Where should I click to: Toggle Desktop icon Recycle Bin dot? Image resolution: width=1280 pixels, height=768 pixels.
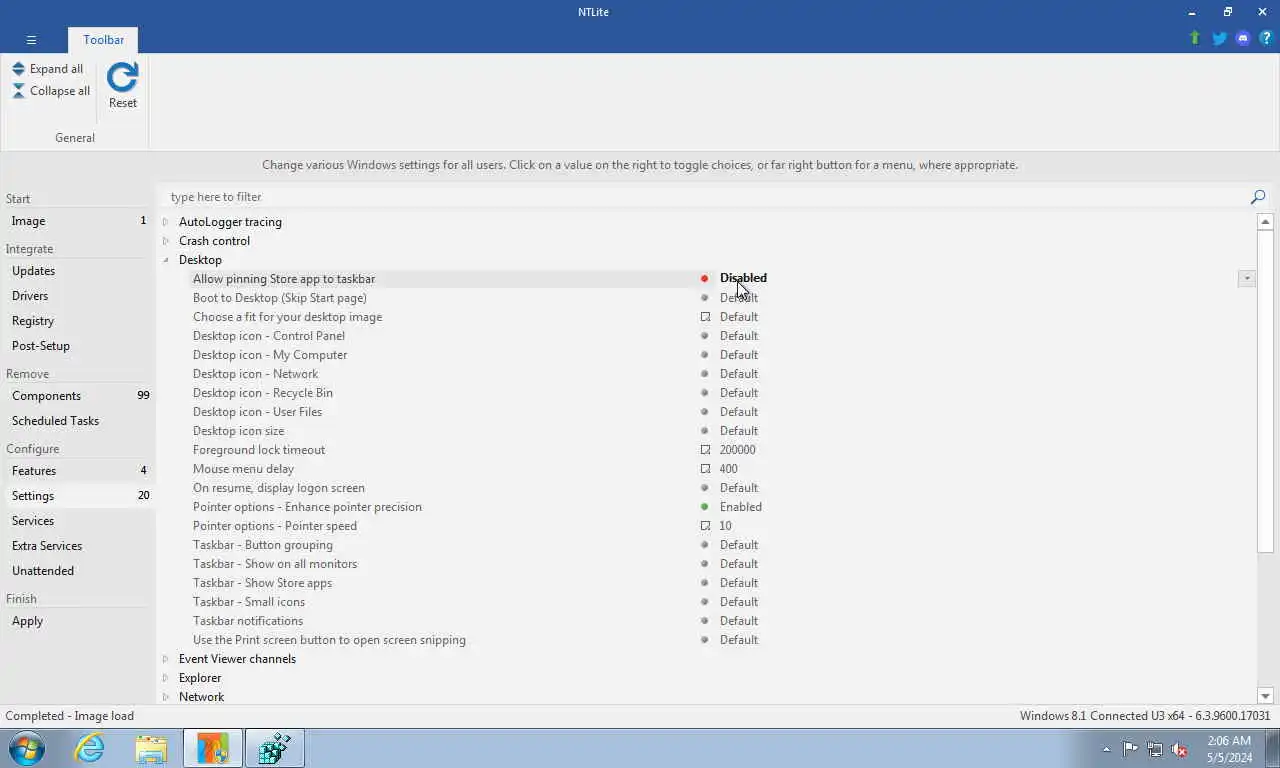point(705,393)
